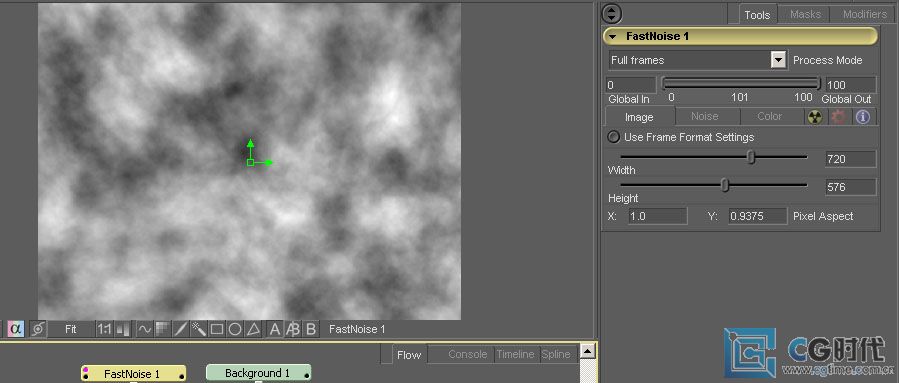Select the magic wand tool
This screenshot has height=383, width=899.
[x=198, y=329]
